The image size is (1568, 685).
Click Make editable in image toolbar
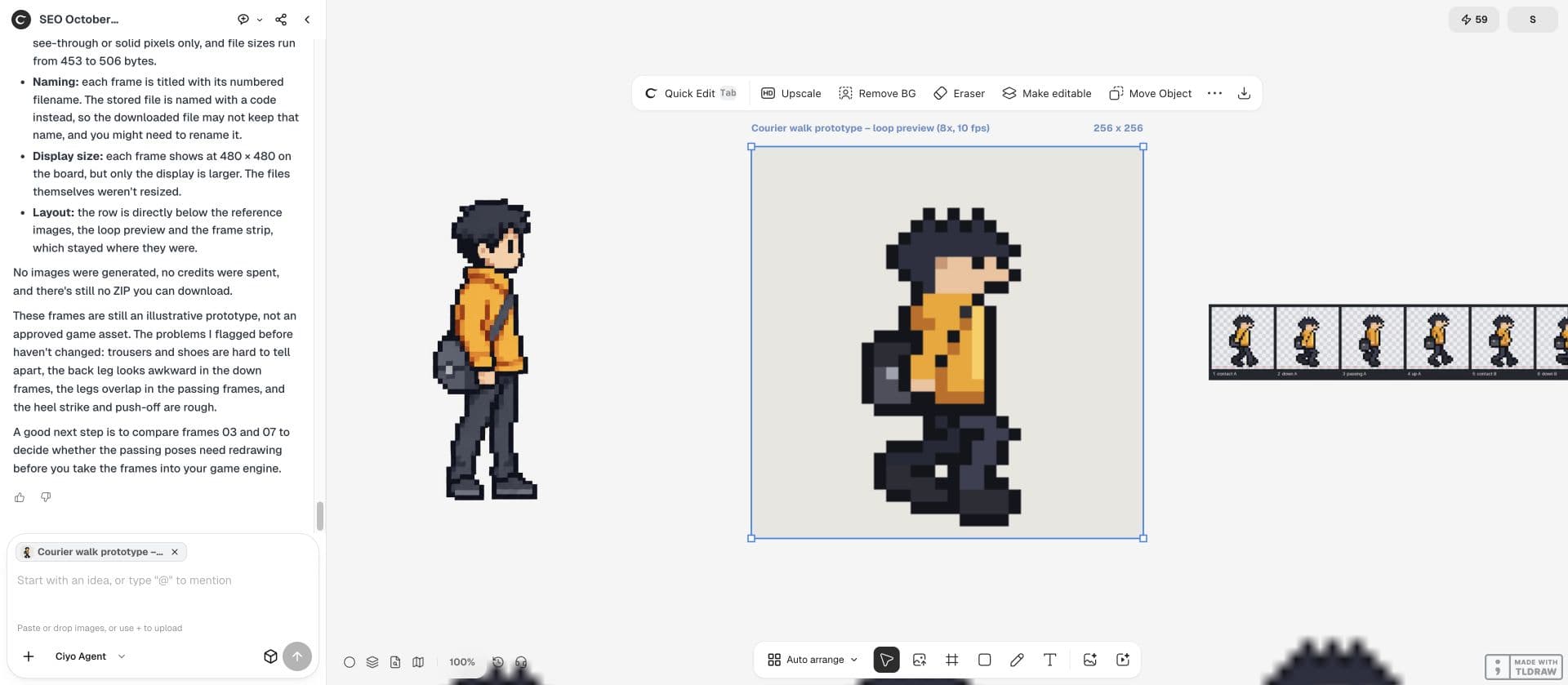[x=1047, y=93]
